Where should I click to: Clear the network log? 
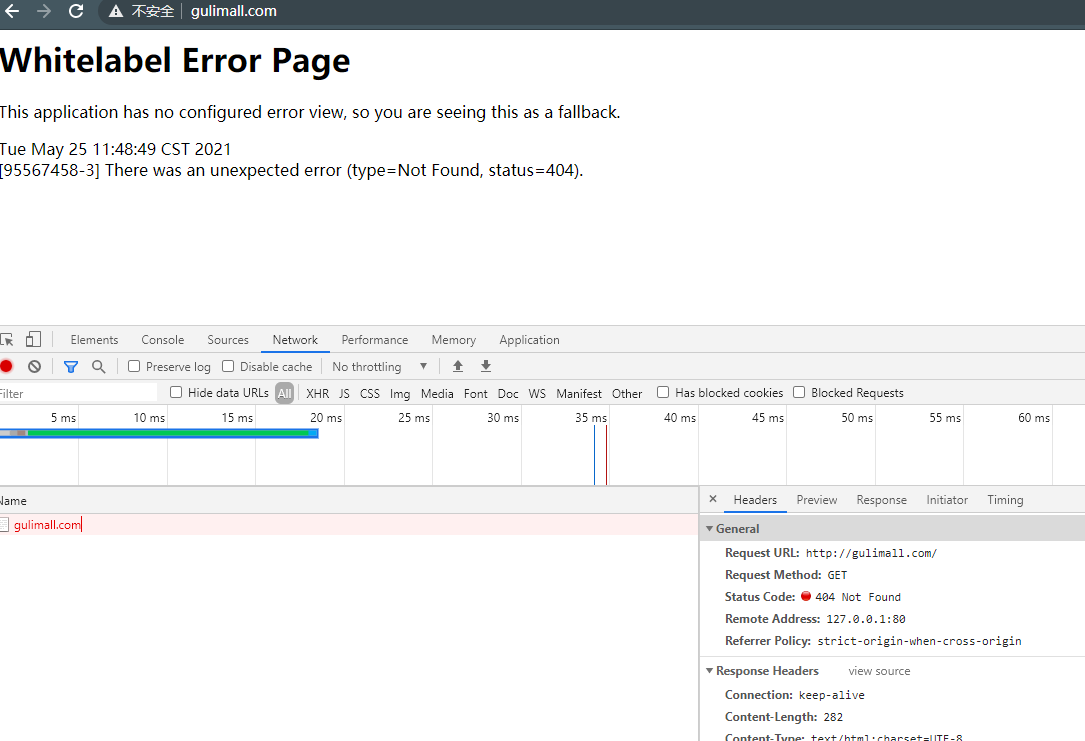click(x=35, y=366)
